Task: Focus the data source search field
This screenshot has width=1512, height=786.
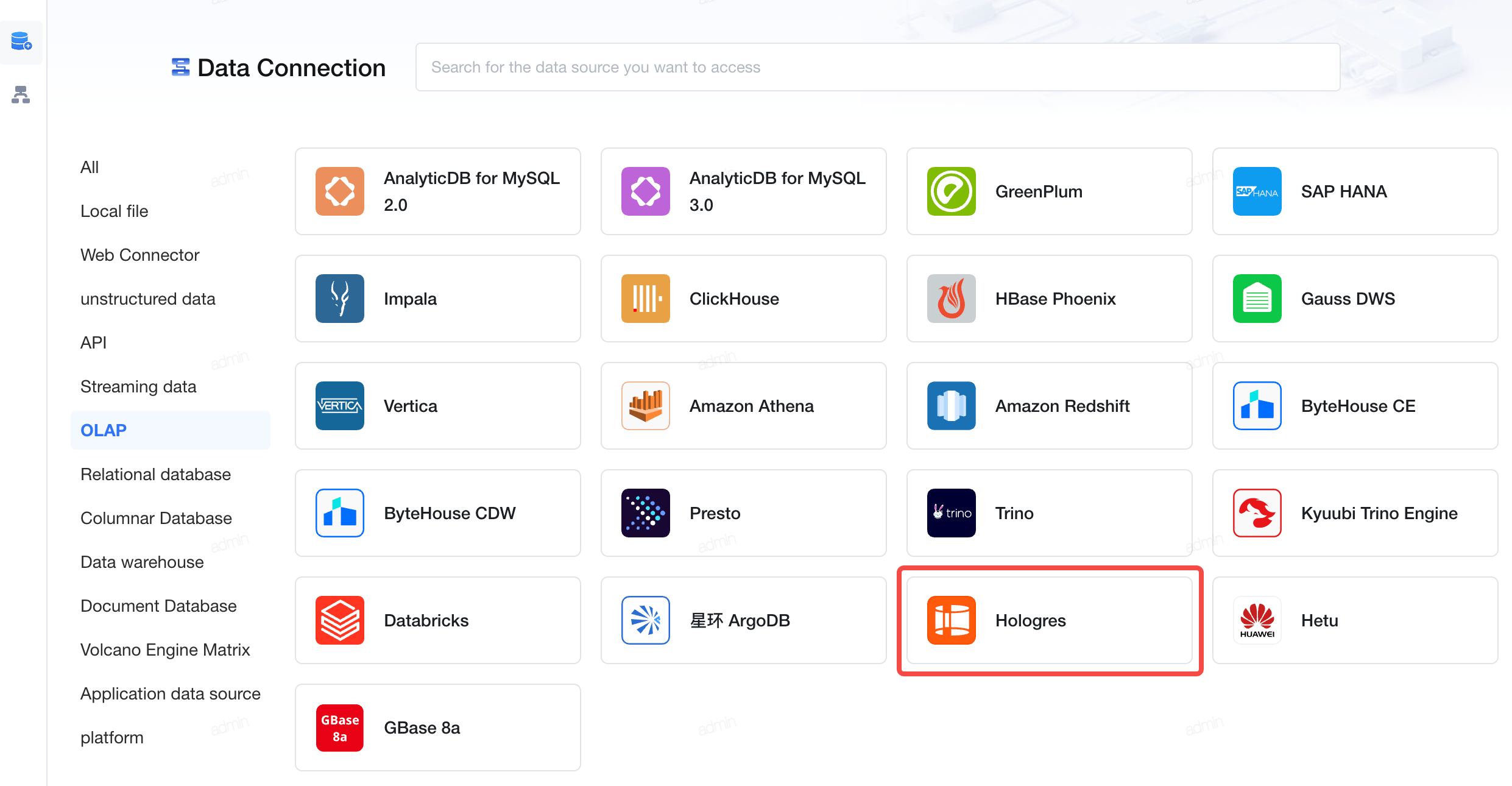Action: coord(878,67)
